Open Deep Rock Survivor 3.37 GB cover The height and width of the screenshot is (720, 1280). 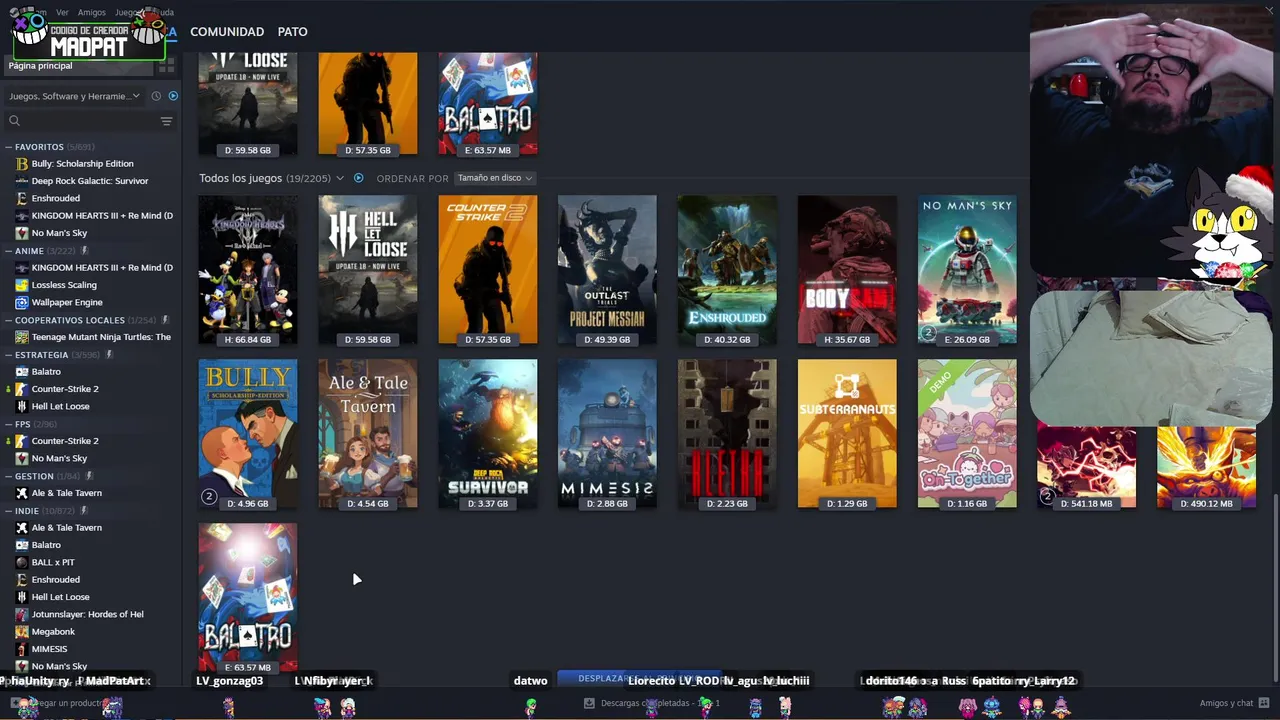click(x=487, y=434)
